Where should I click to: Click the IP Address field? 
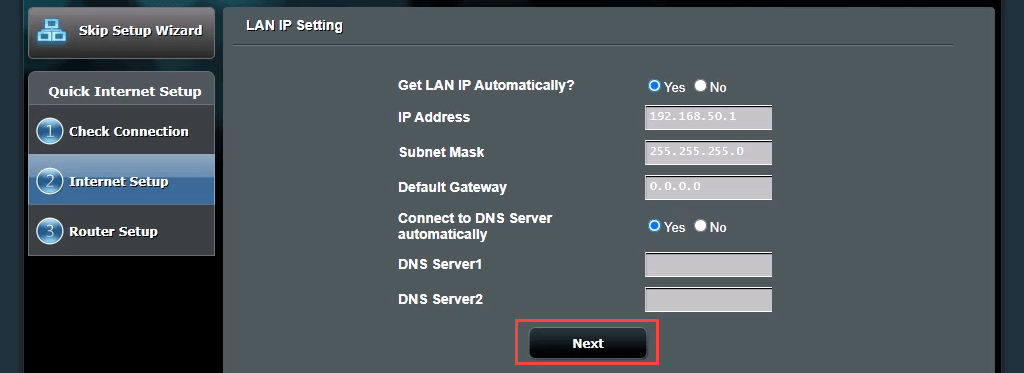709,118
